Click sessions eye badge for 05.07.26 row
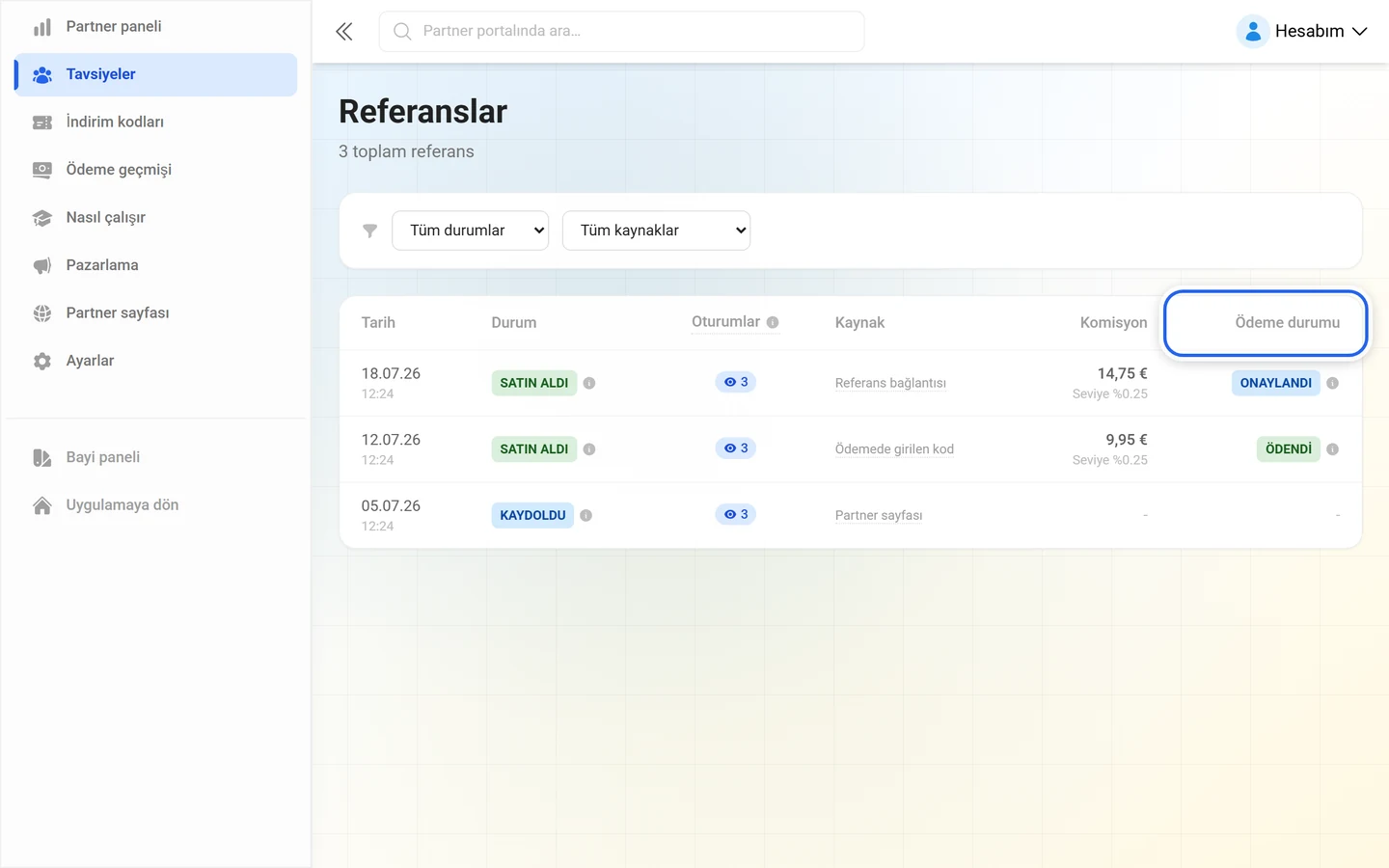This screenshot has width=1389, height=868. (736, 515)
